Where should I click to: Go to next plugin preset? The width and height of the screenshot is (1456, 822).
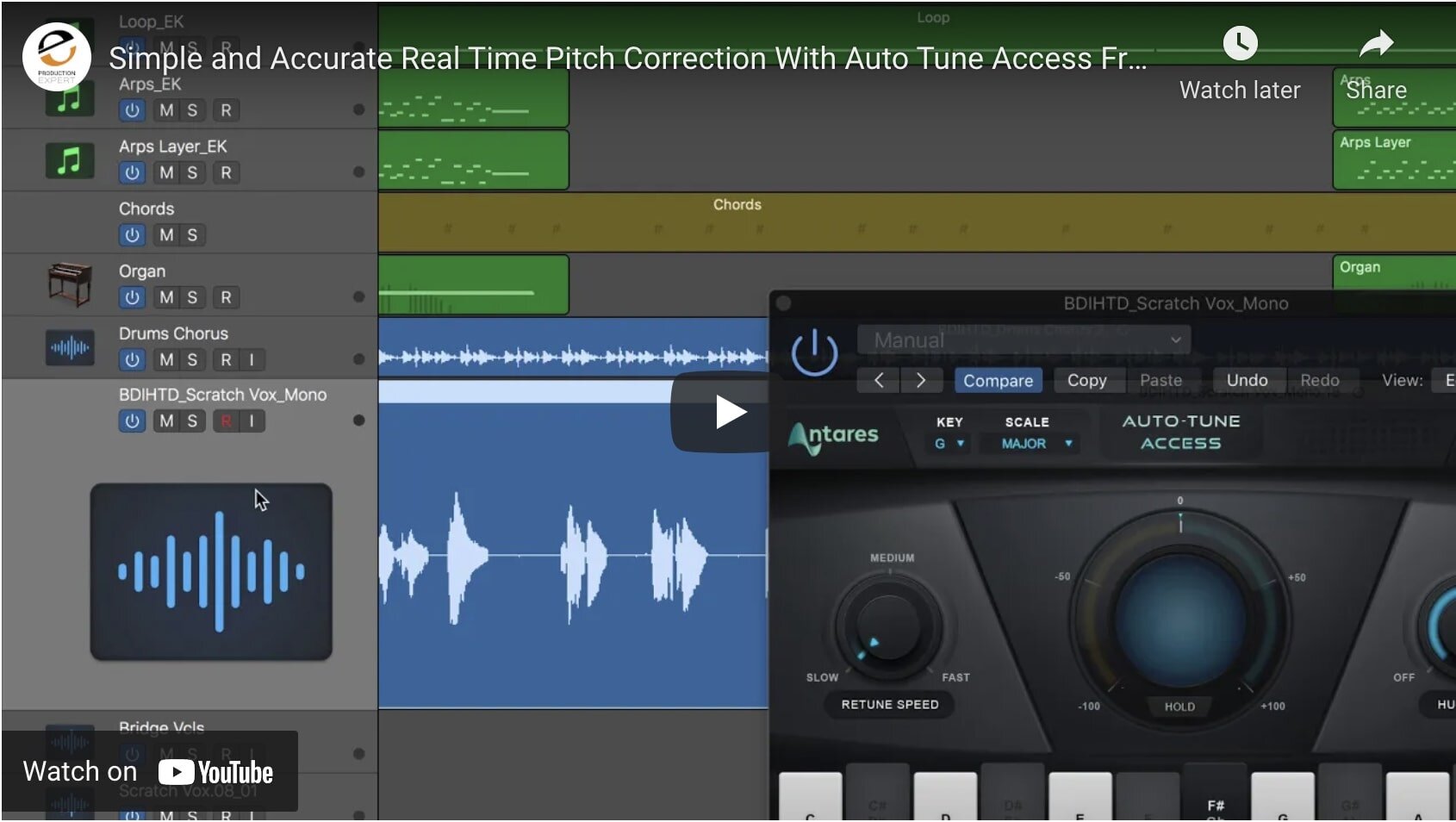[921, 380]
